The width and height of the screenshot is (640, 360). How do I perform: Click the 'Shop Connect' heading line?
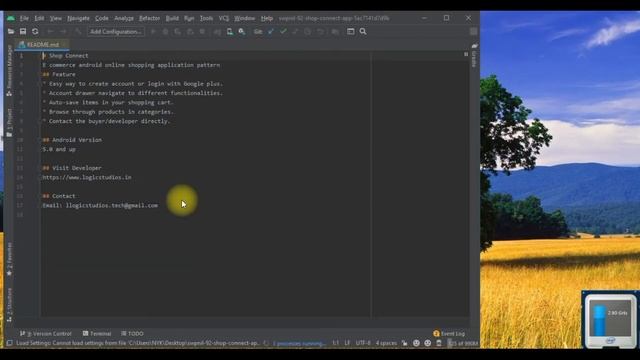[65, 56]
